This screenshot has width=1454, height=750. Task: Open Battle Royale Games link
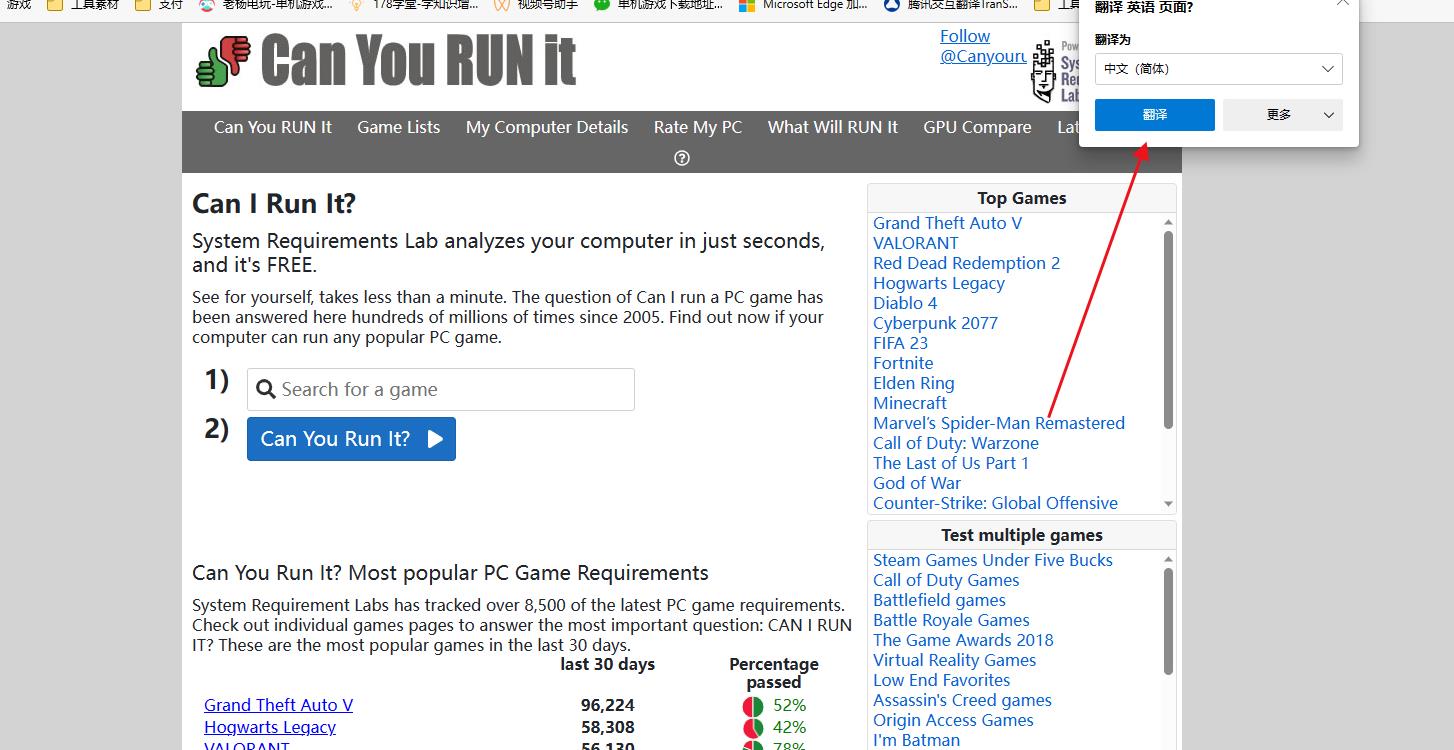[951, 620]
